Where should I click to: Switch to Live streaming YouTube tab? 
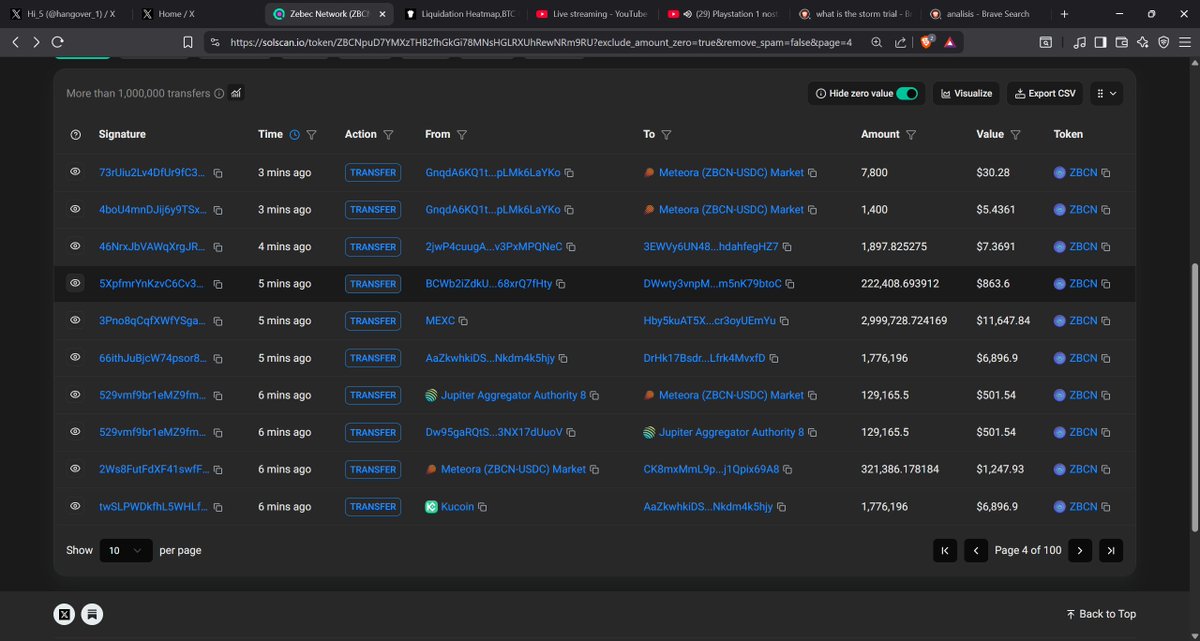coord(590,14)
